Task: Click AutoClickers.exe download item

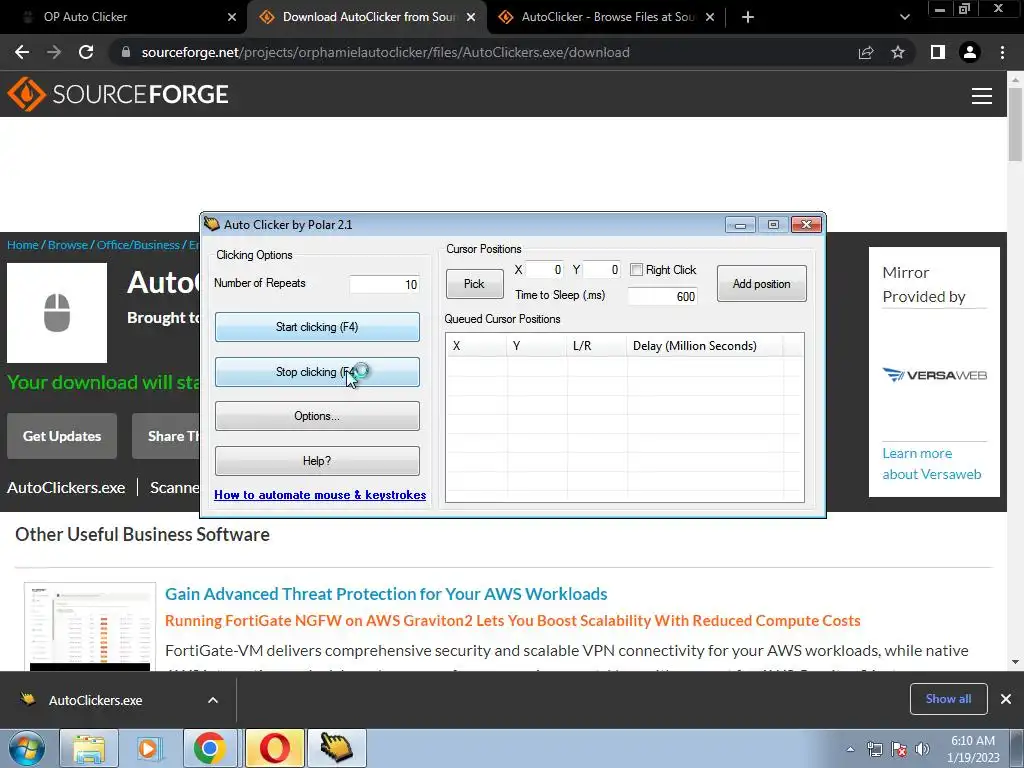Action: [x=95, y=700]
